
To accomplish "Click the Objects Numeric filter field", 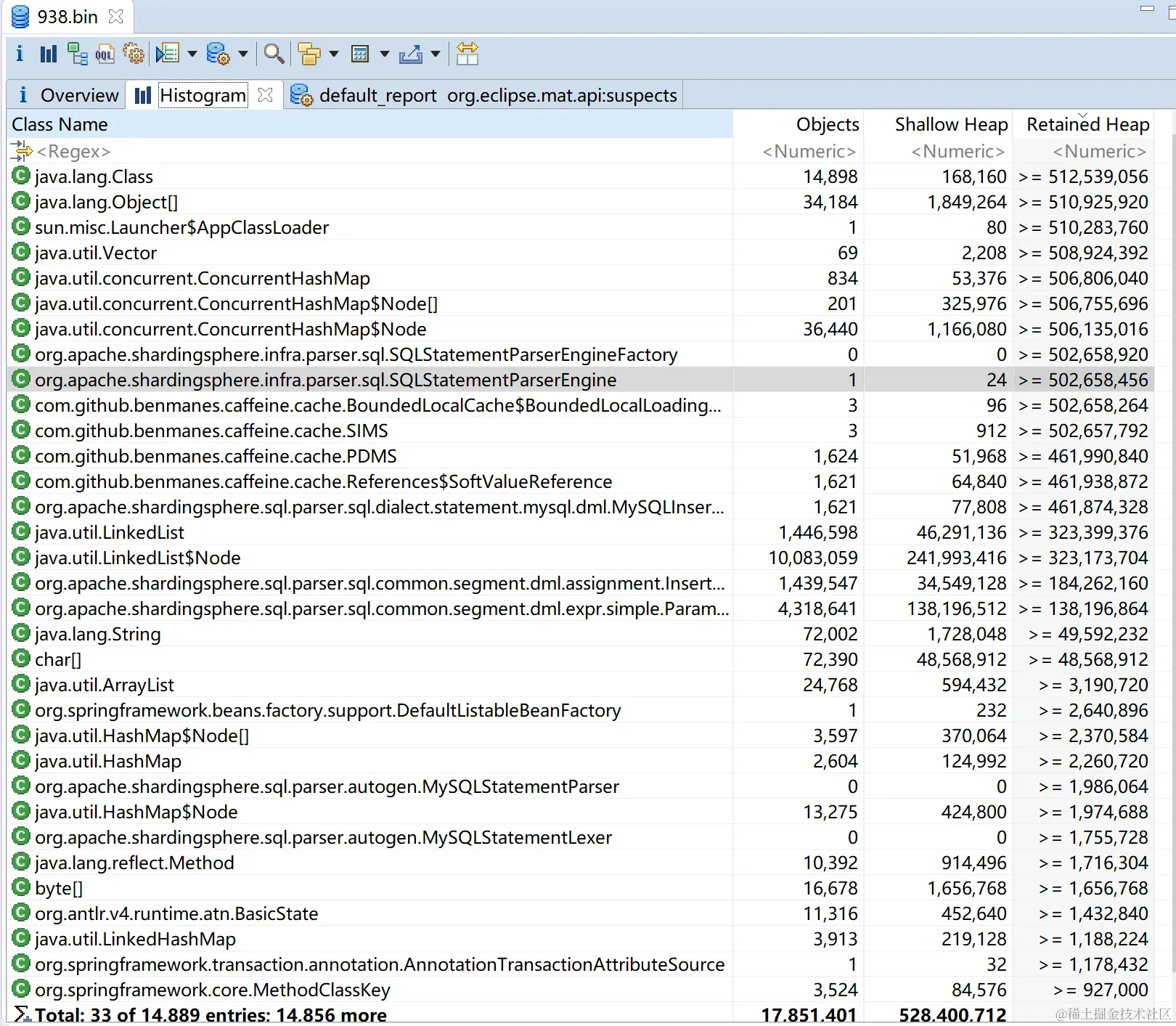I will coord(799,151).
